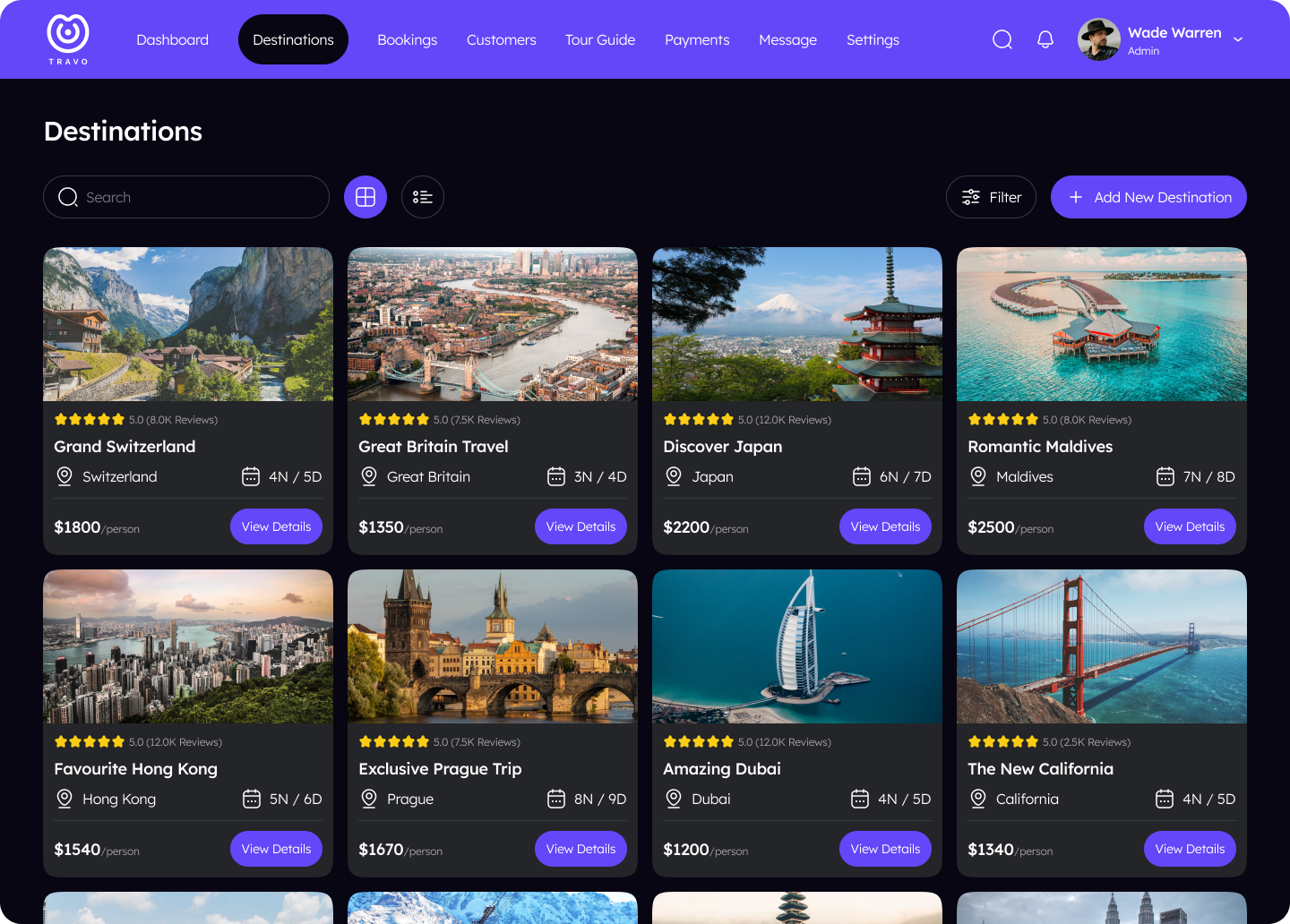This screenshot has width=1290, height=924.
Task: Open the Payments section
Action: [x=697, y=39]
